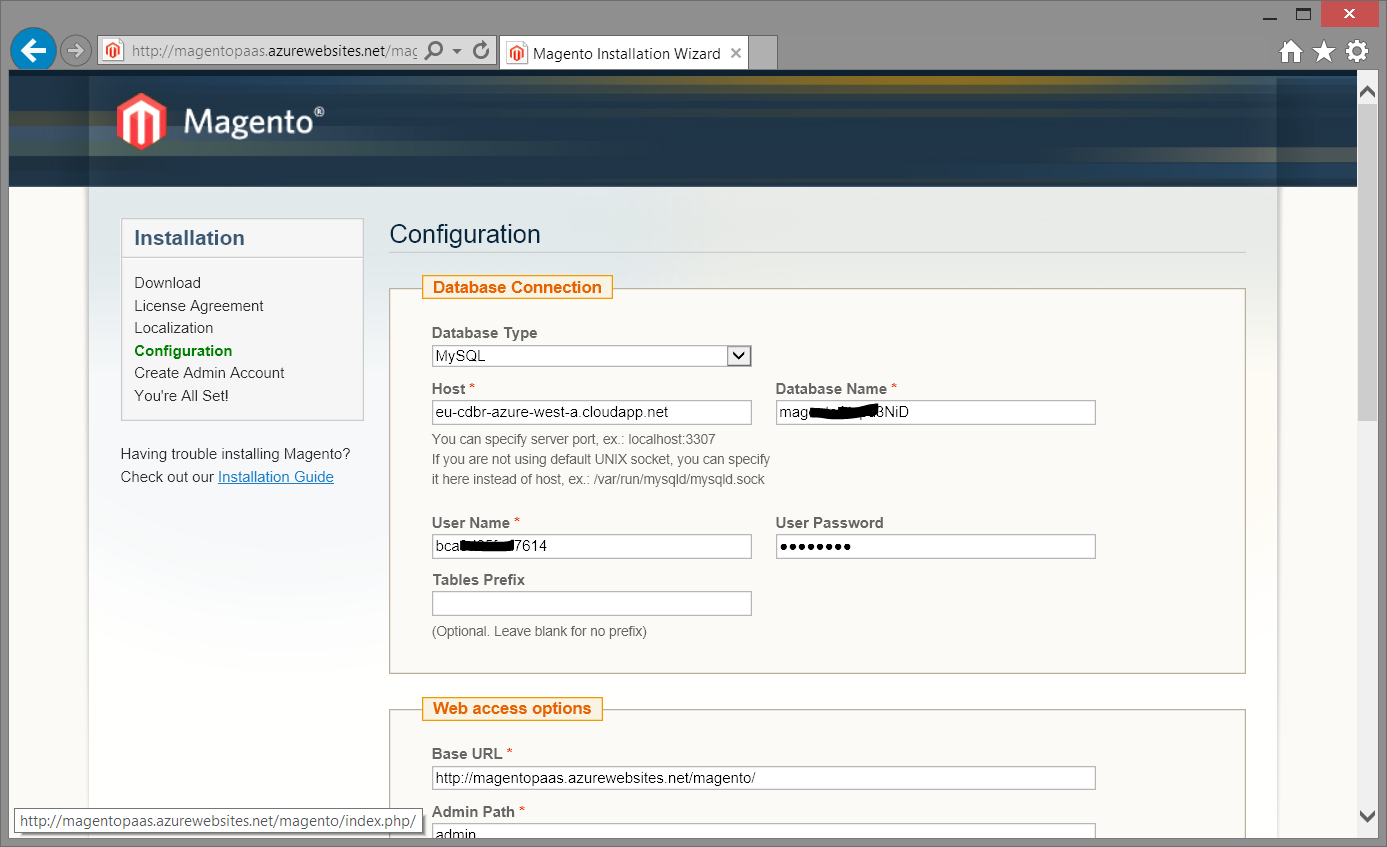Click the Refresh page icon
The height and width of the screenshot is (847, 1387).
[x=481, y=51]
